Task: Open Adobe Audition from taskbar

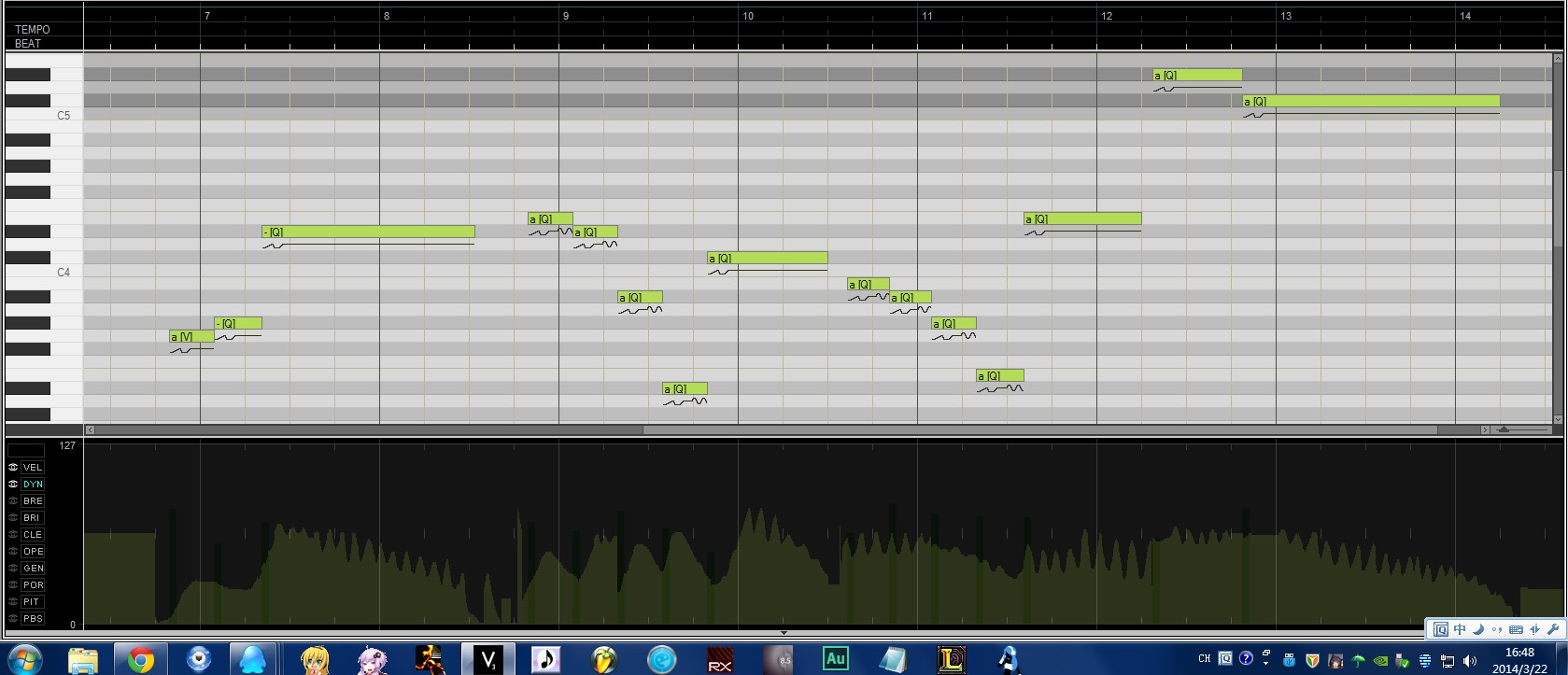Action: coord(835,659)
